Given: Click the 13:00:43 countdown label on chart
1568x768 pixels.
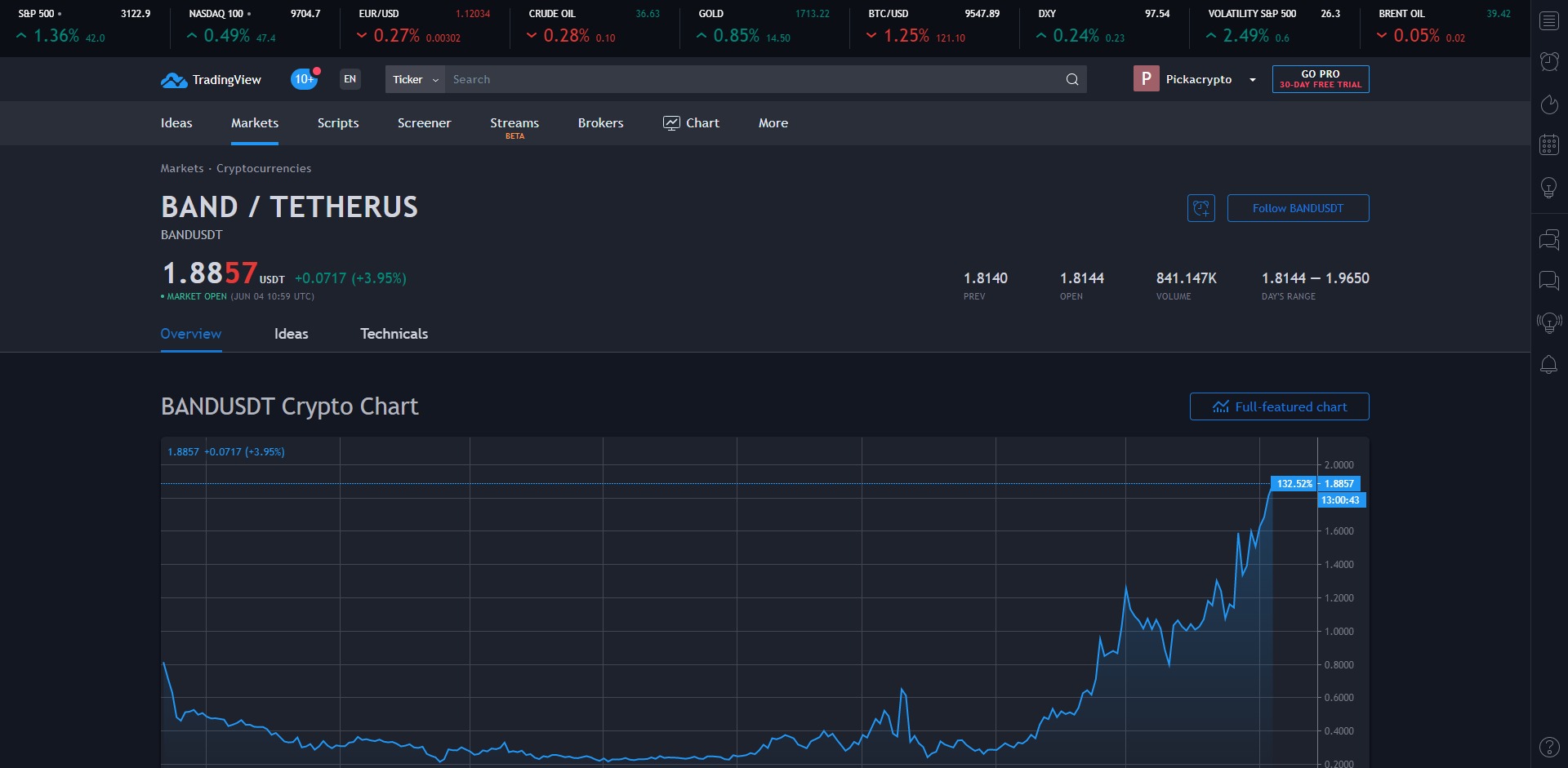Looking at the screenshot, I should click(1341, 499).
